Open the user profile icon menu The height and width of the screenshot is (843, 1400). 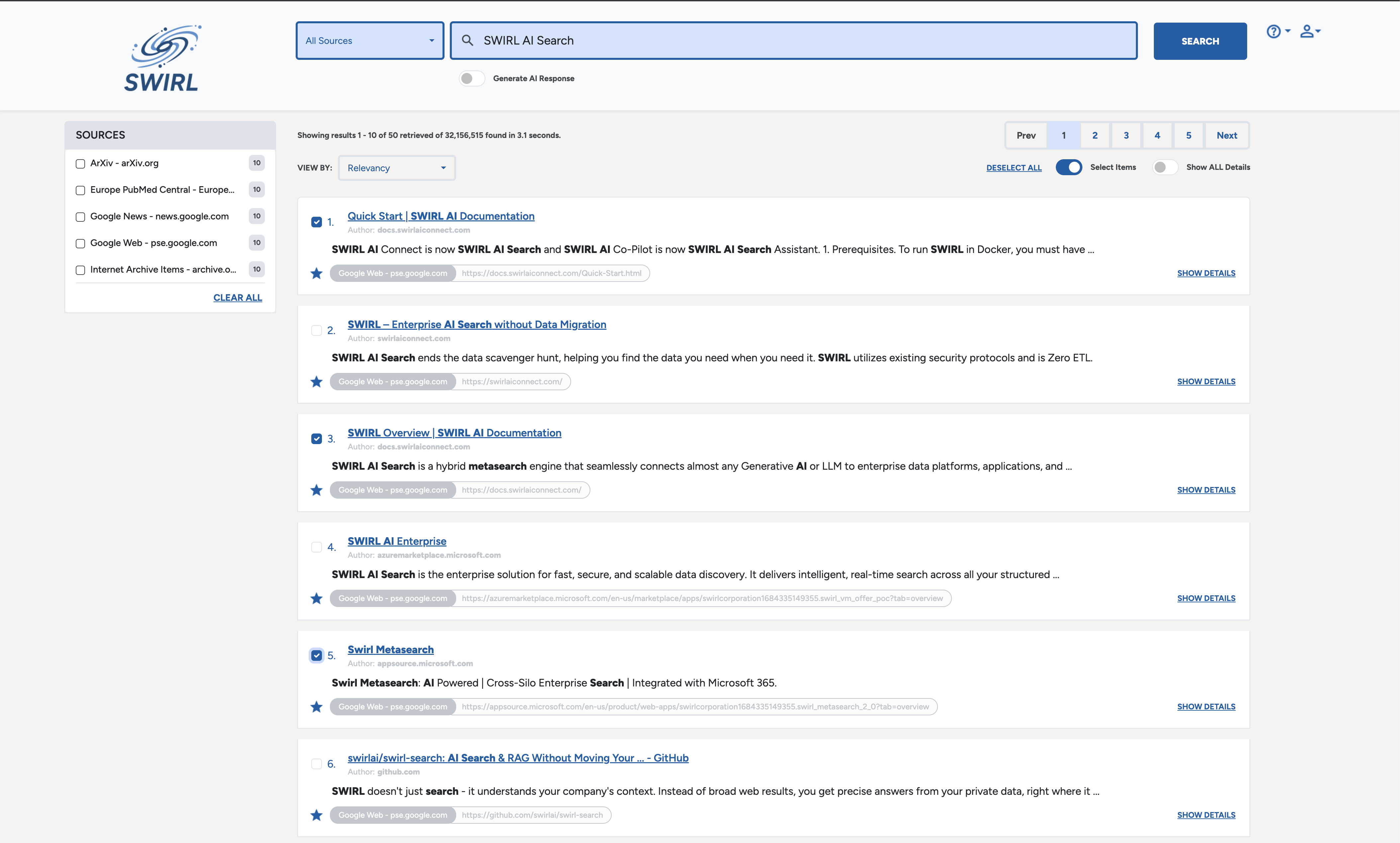pos(1307,31)
